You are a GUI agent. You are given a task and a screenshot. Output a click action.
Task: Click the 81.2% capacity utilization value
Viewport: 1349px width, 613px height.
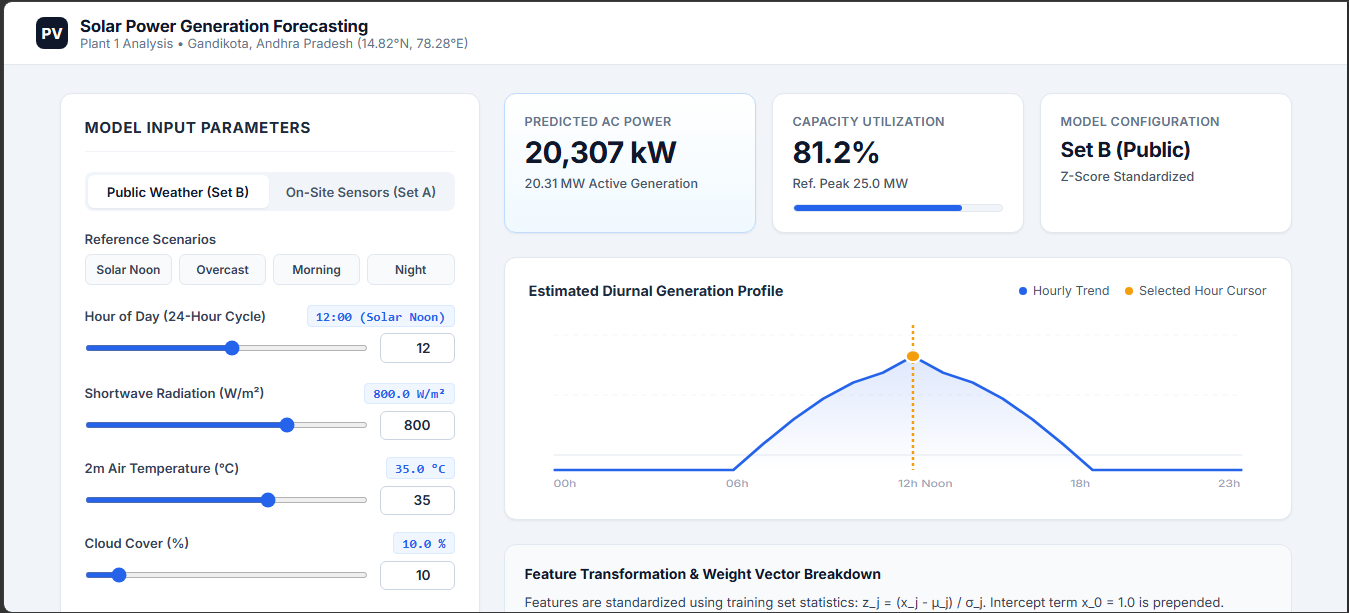[x=836, y=152]
